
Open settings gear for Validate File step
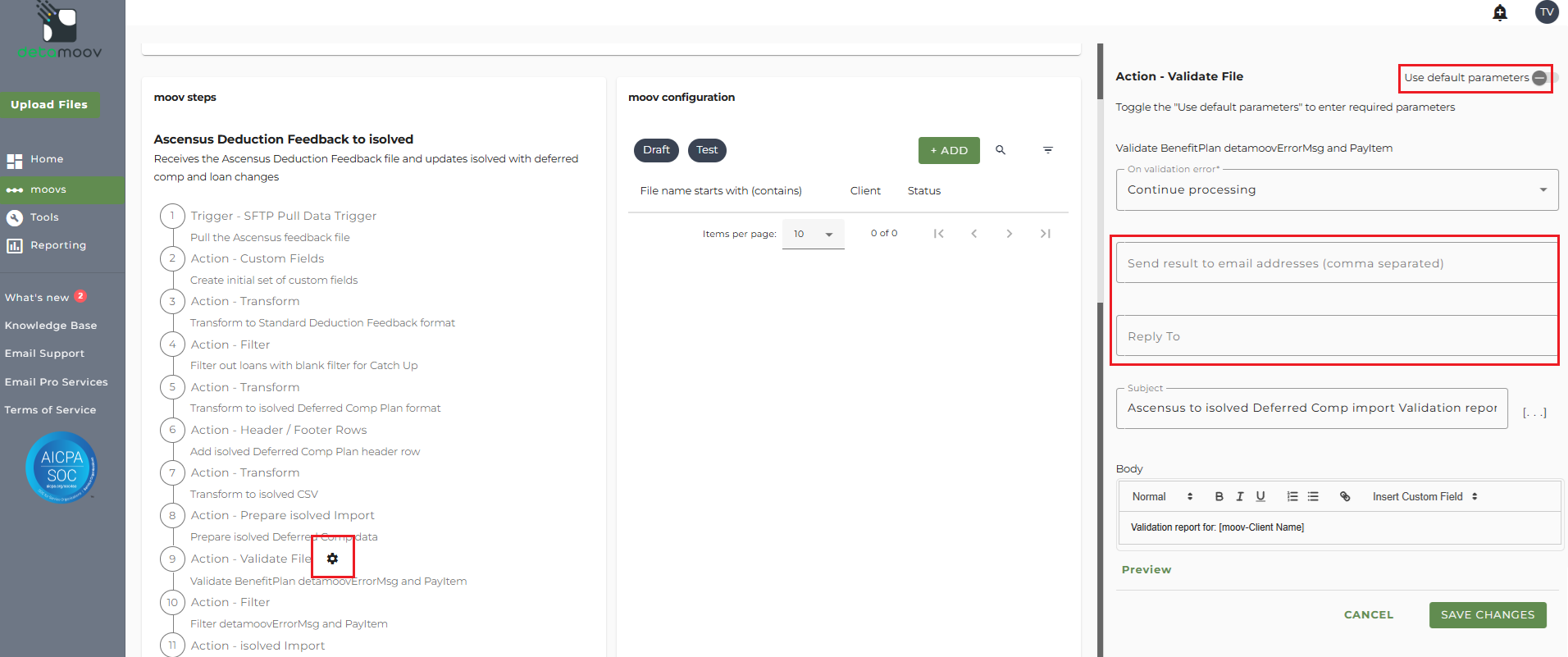tap(332, 559)
